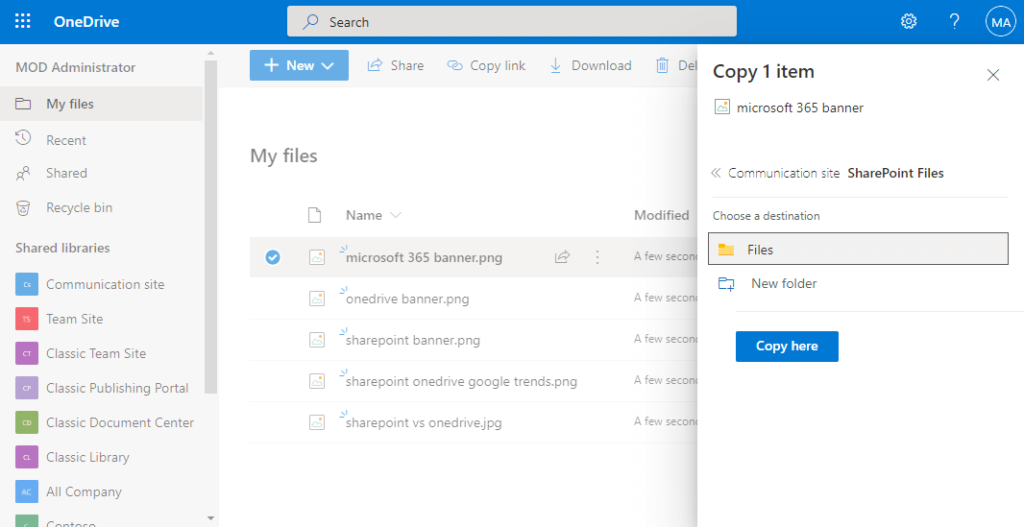Screen dimensions: 1024x527
Task: Click the search magnifier icon
Action: coord(310,22)
